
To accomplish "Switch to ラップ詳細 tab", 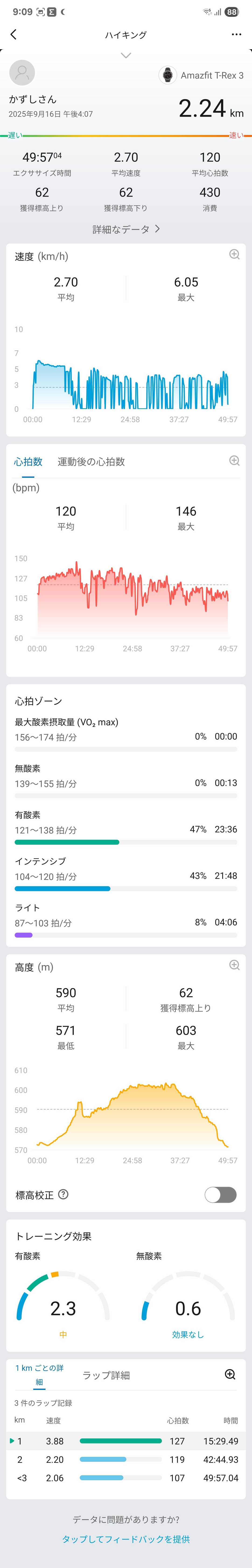I will pyautogui.click(x=106, y=1376).
